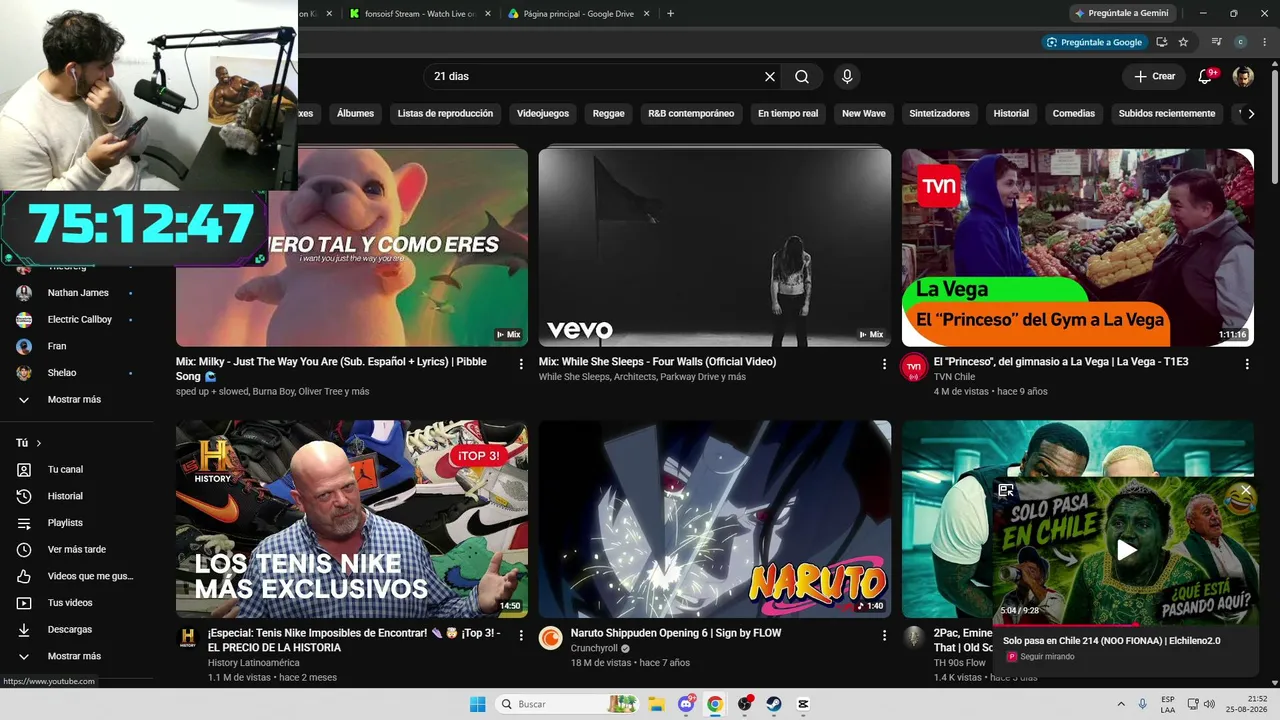Click the magnifying glass search button
The height and width of the screenshot is (720, 1280).
(x=802, y=77)
